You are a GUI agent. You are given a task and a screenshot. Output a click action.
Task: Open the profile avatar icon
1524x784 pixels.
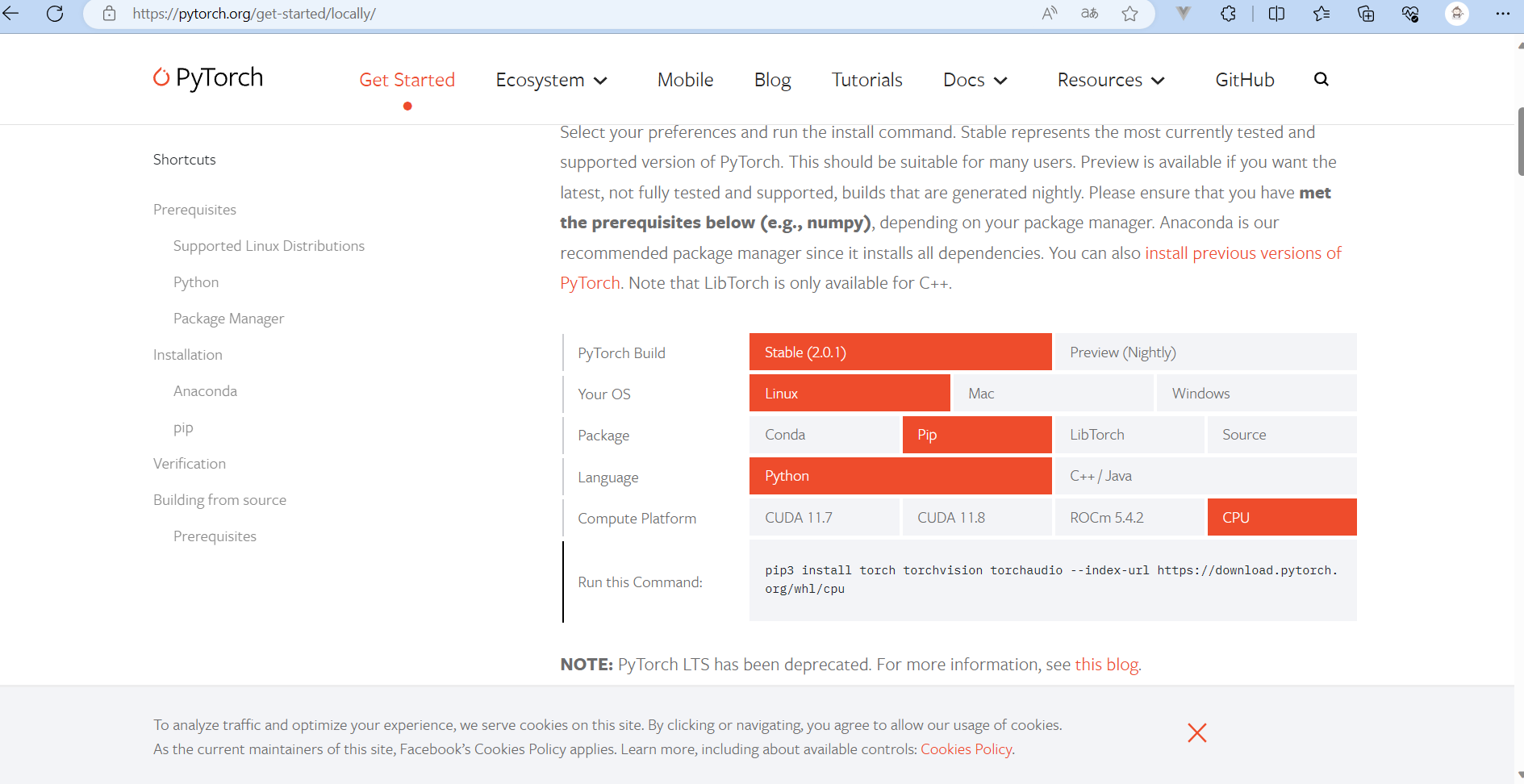click(x=1457, y=13)
